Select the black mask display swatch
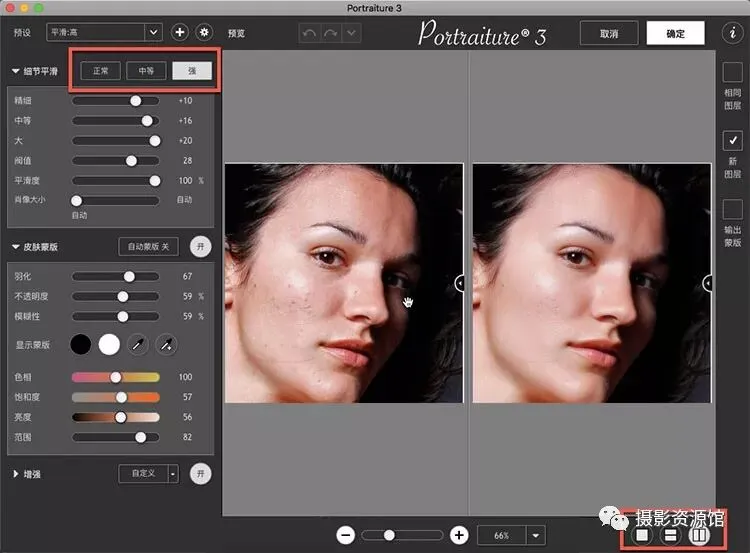The width and height of the screenshot is (750, 553). click(x=80, y=344)
